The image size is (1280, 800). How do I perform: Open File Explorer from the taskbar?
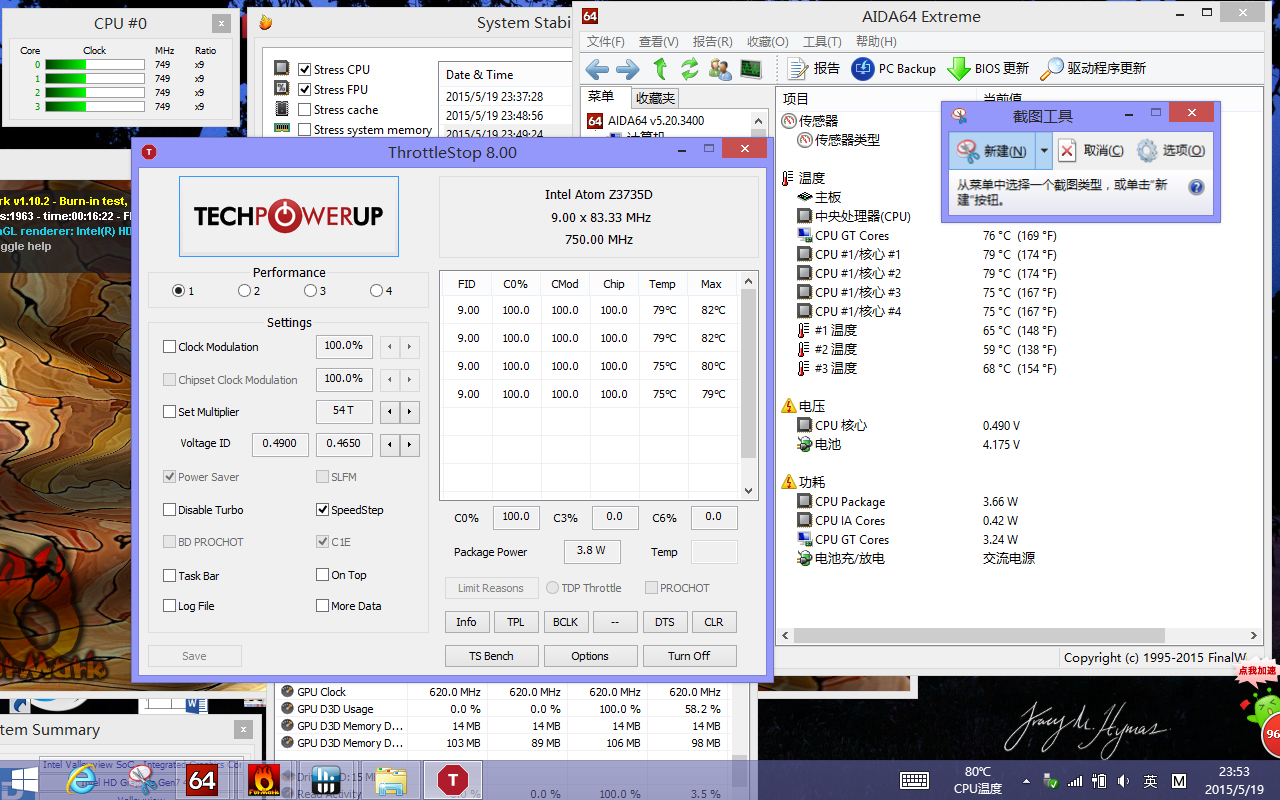pos(391,780)
